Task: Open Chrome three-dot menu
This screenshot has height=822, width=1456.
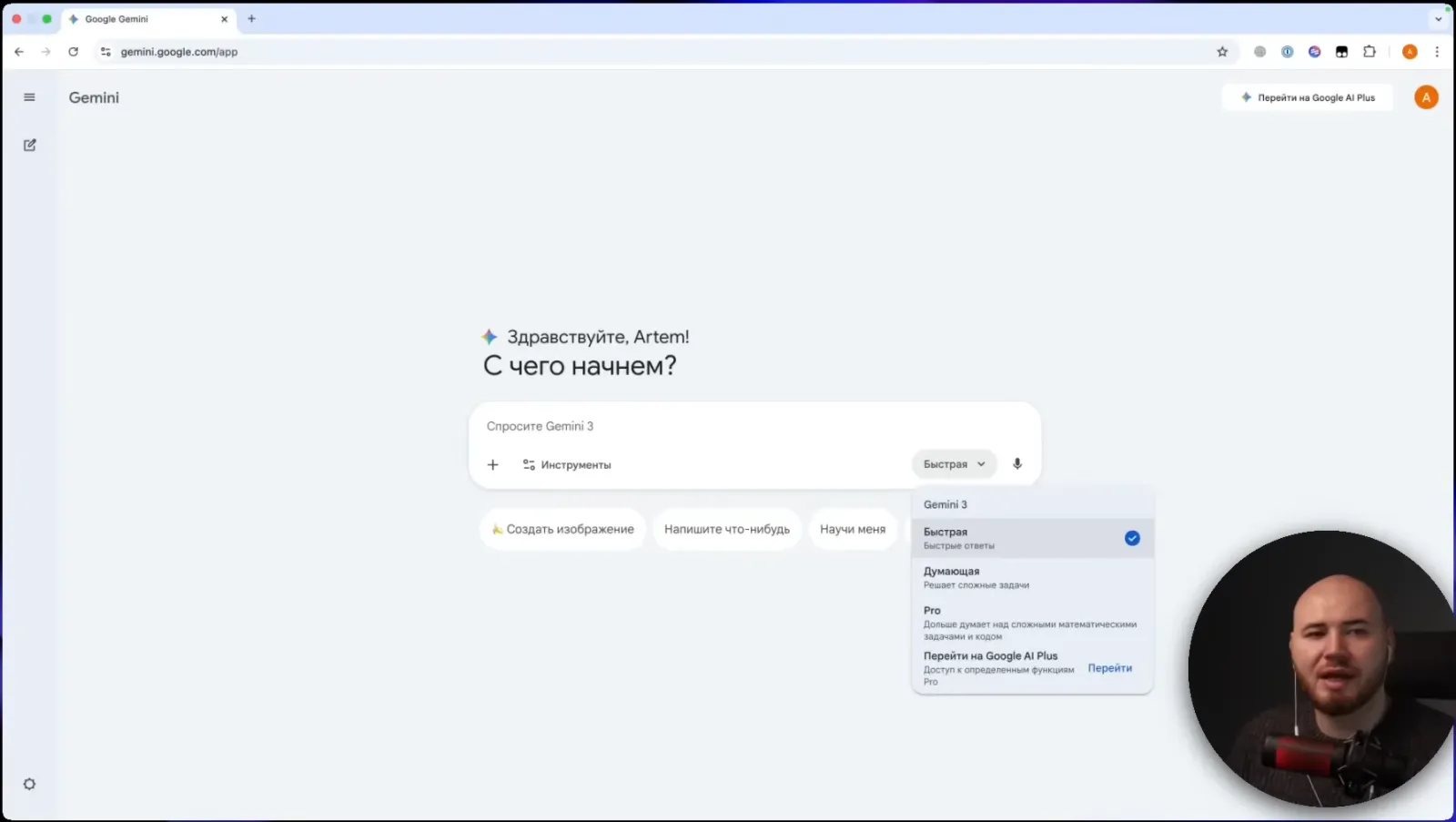Action: tap(1437, 52)
